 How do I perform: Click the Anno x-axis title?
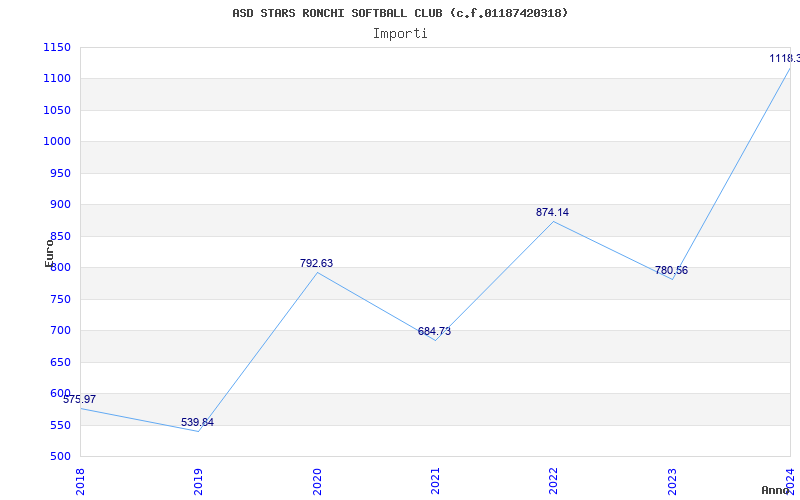(x=777, y=490)
